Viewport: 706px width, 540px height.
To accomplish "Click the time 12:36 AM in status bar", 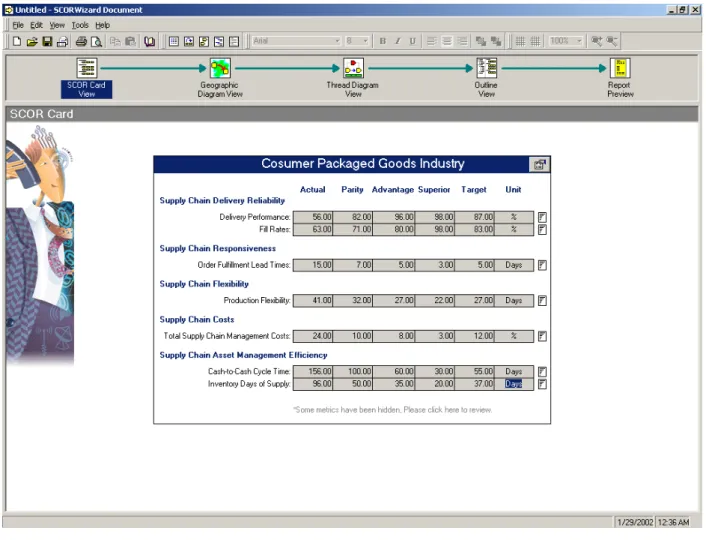I will pyautogui.click(x=674, y=522).
